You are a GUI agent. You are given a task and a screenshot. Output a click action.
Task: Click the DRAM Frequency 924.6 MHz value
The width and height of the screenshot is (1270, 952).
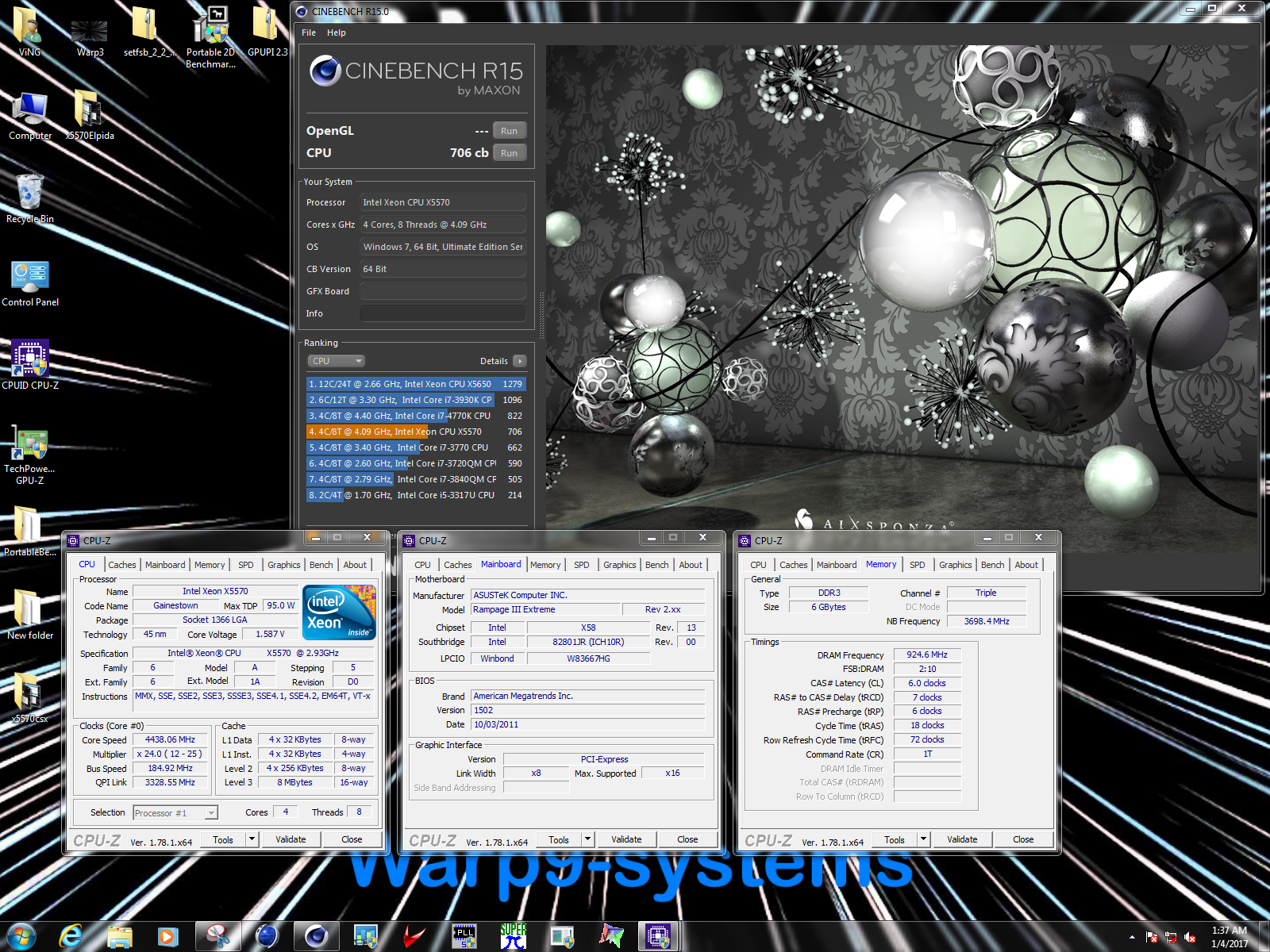click(x=927, y=654)
